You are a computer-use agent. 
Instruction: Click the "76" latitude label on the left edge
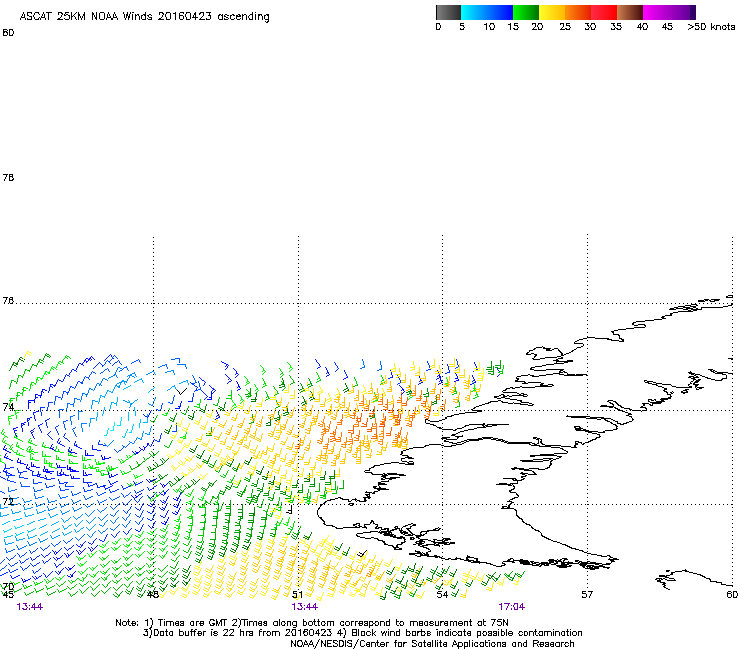[x=8, y=301]
